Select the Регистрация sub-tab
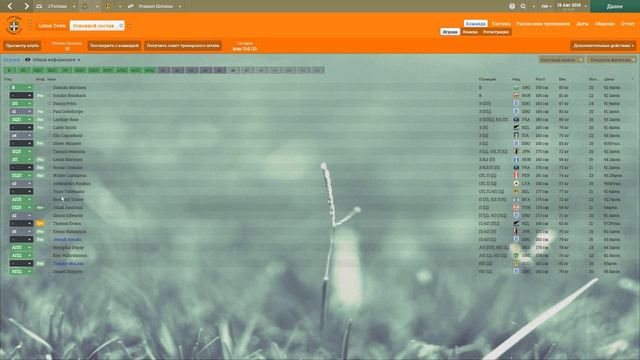640x360 pixels. [x=496, y=32]
